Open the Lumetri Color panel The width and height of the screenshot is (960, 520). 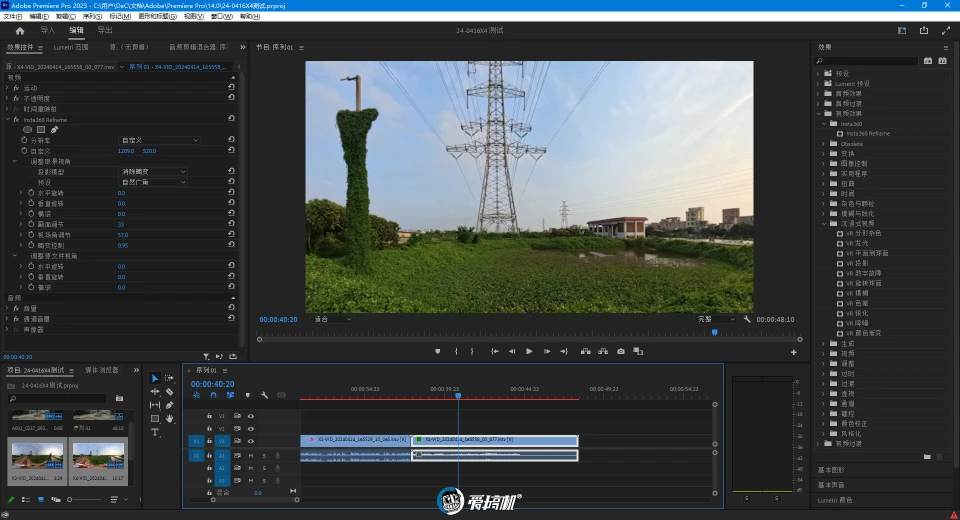[835, 500]
